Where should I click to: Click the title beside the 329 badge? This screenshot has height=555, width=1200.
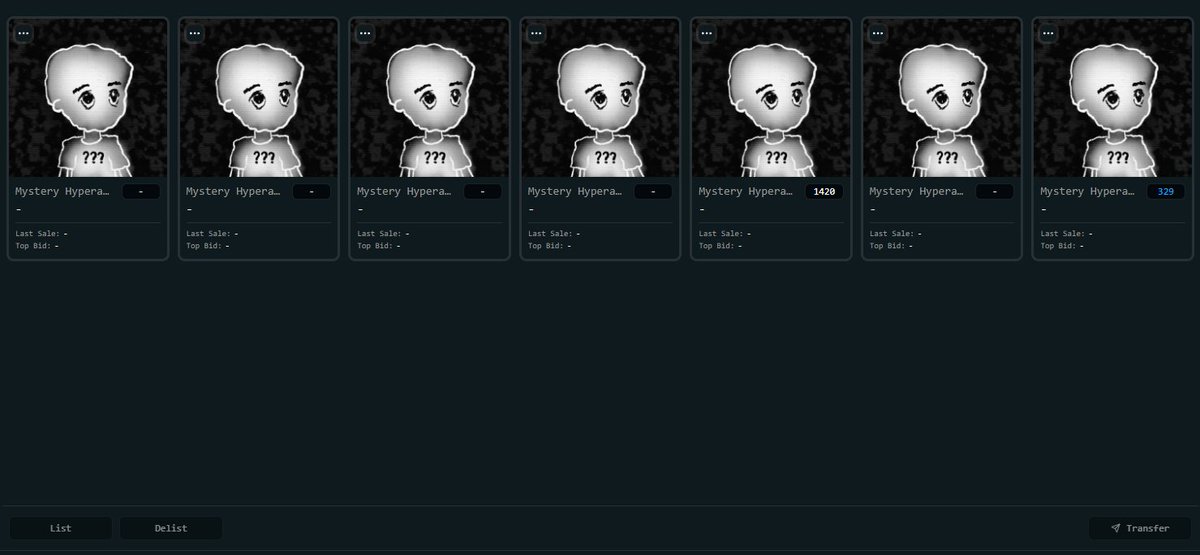coord(1090,191)
